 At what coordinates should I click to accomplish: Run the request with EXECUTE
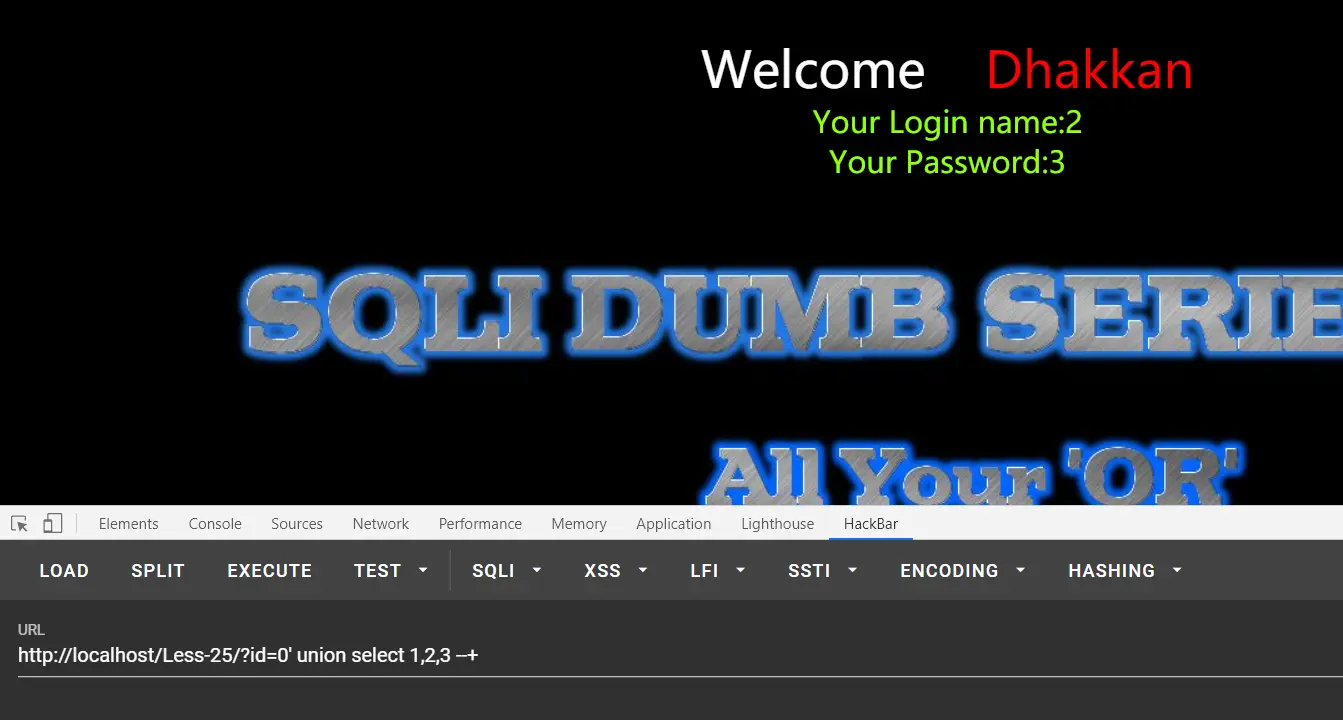pyautogui.click(x=269, y=570)
